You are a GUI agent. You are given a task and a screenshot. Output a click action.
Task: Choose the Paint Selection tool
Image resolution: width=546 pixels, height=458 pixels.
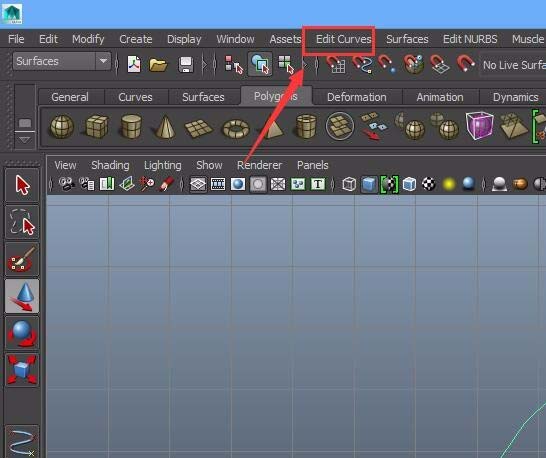(x=22, y=259)
